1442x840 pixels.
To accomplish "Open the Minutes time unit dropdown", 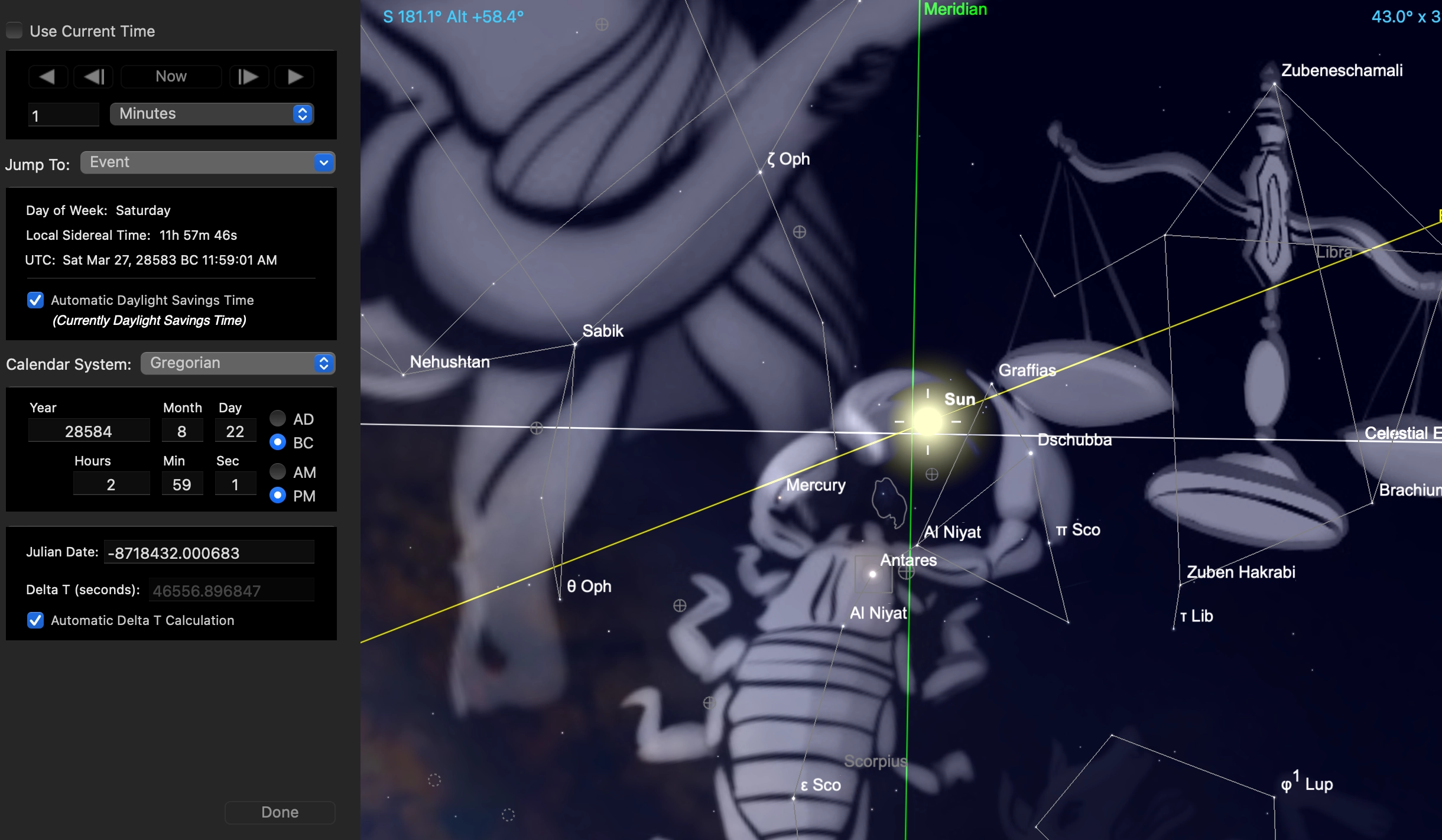I will pyautogui.click(x=212, y=114).
